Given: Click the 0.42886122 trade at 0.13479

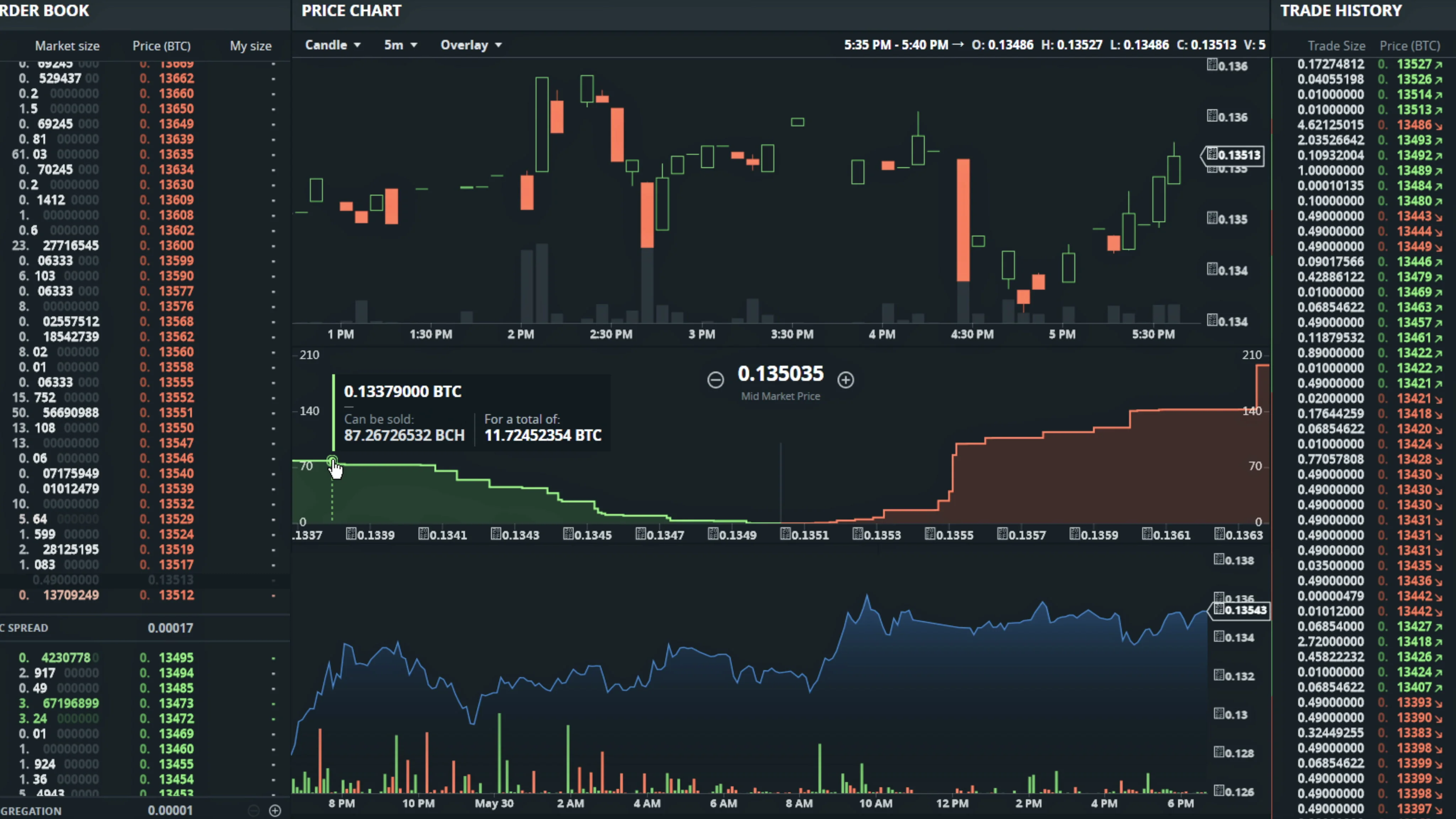Looking at the screenshot, I should click(1364, 277).
